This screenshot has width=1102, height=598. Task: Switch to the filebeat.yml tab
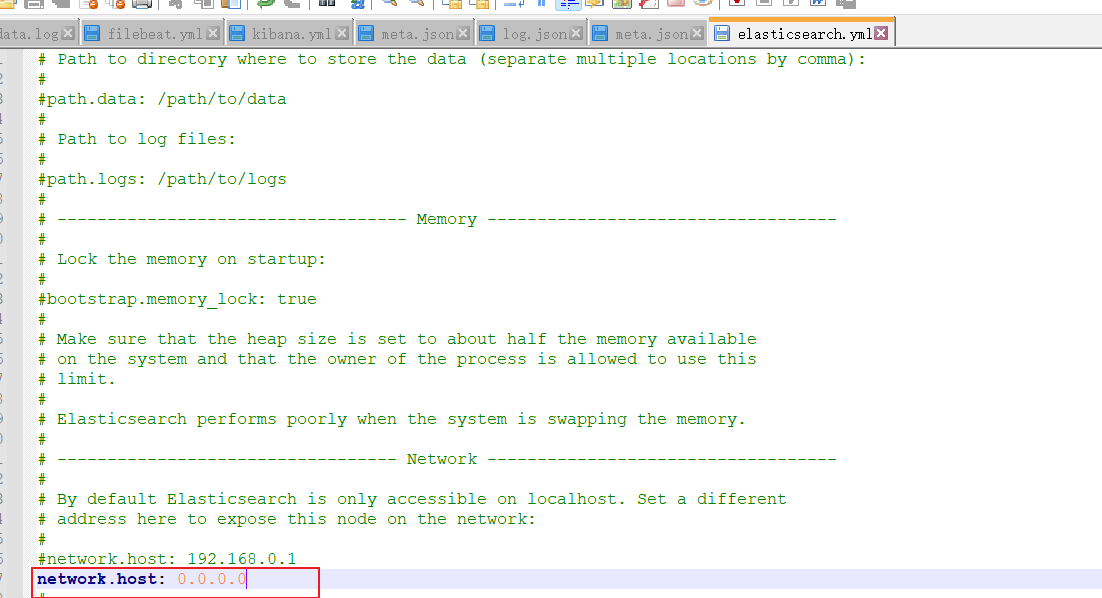(x=155, y=34)
